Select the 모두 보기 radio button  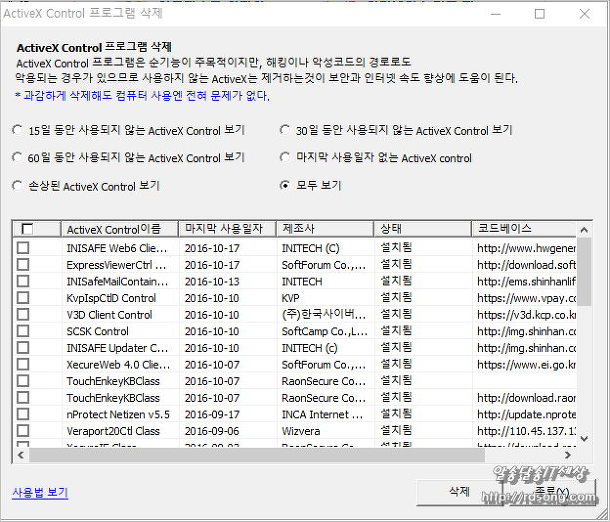point(286,186)
